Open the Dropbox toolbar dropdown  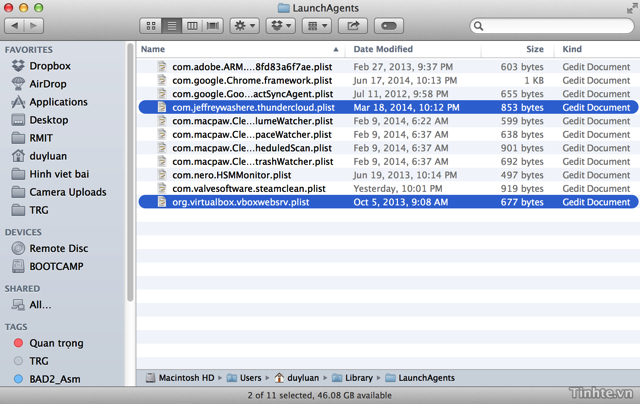(x=281, y=26)
